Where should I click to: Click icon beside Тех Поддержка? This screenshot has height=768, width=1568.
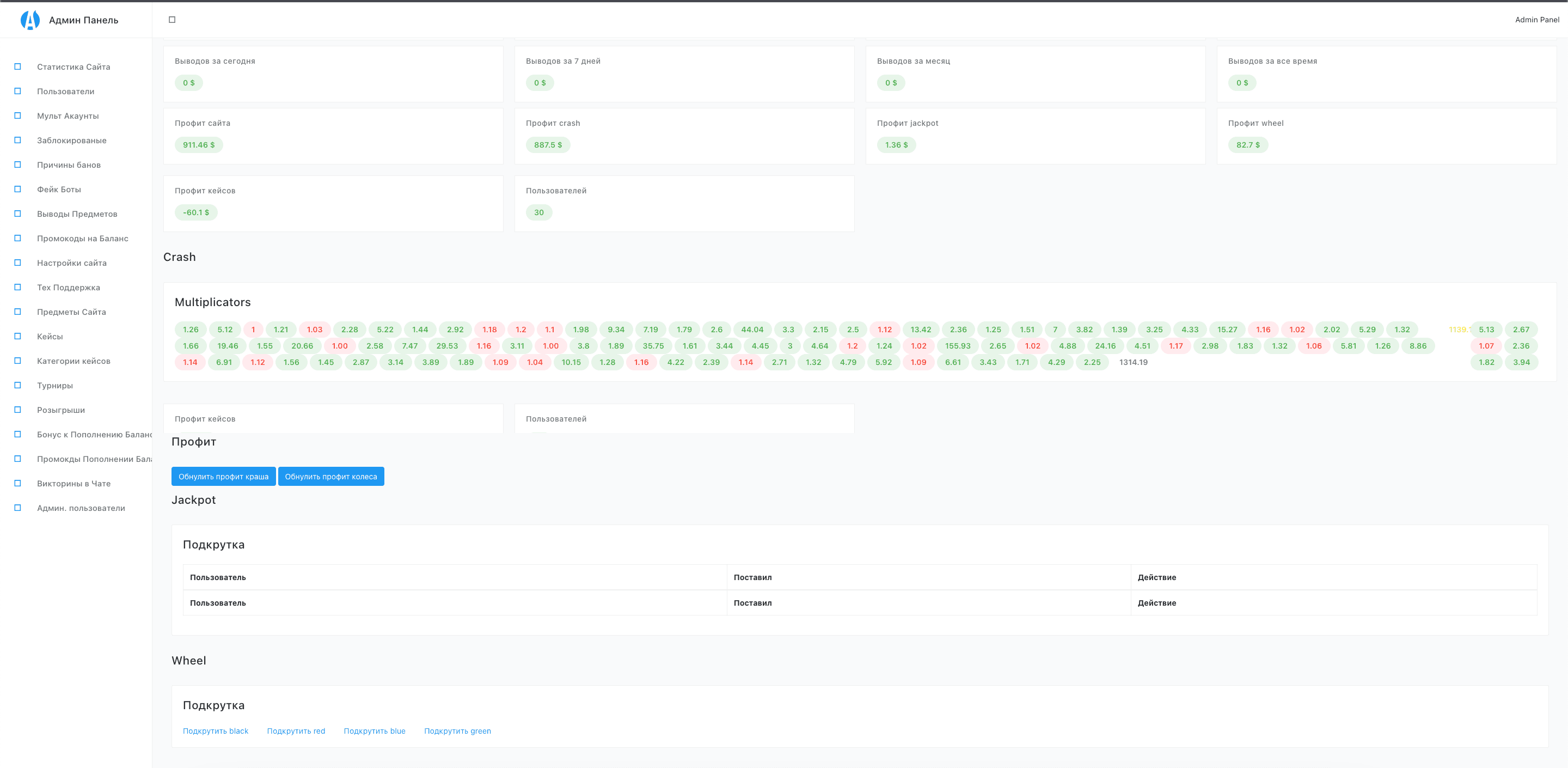tap(17, 288)
